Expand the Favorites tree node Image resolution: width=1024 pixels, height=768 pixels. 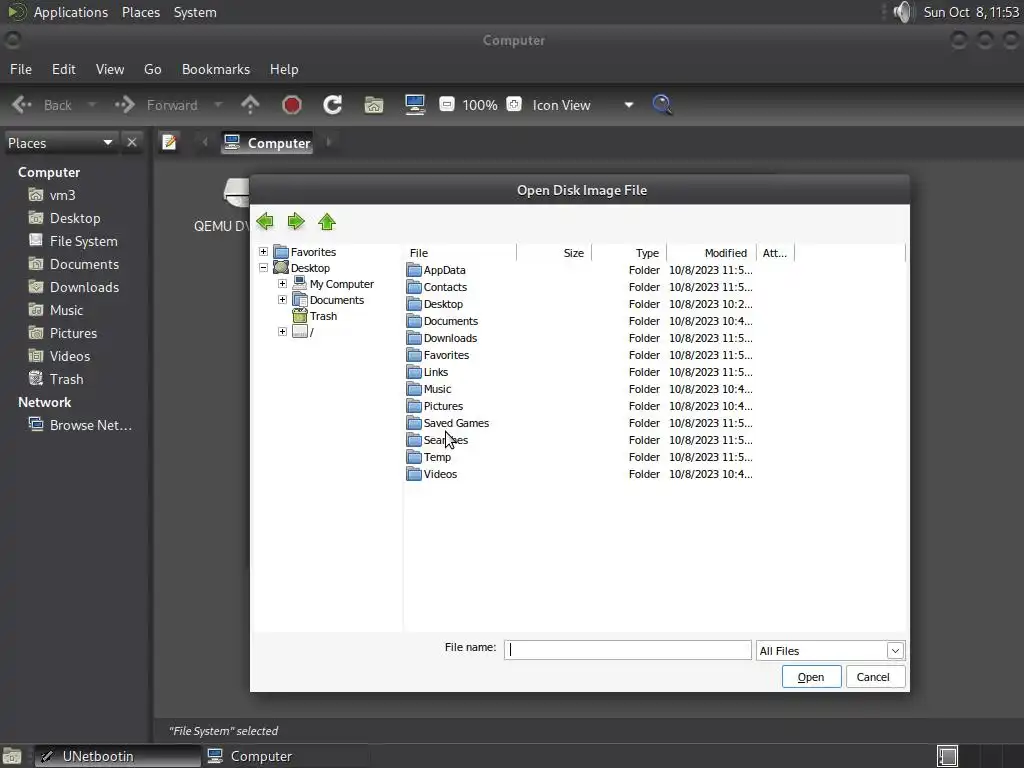[x=263, y=251]
